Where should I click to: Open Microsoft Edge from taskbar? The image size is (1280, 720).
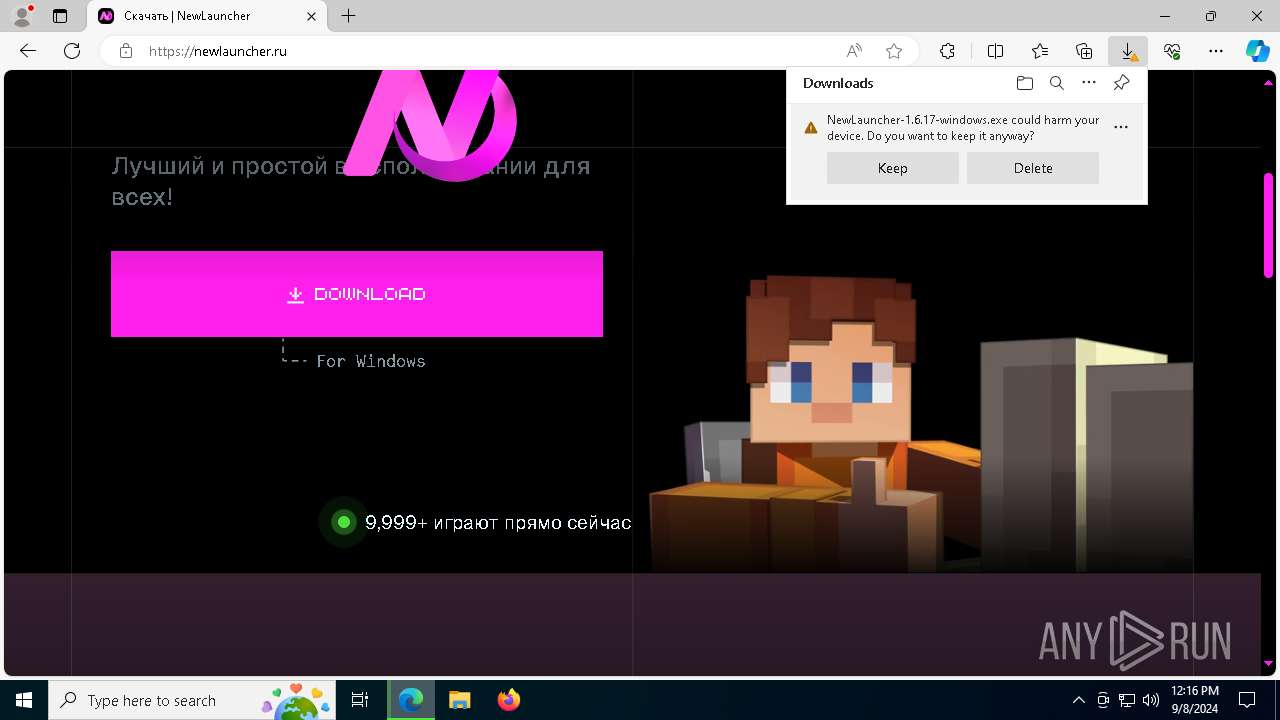point(411,700)
